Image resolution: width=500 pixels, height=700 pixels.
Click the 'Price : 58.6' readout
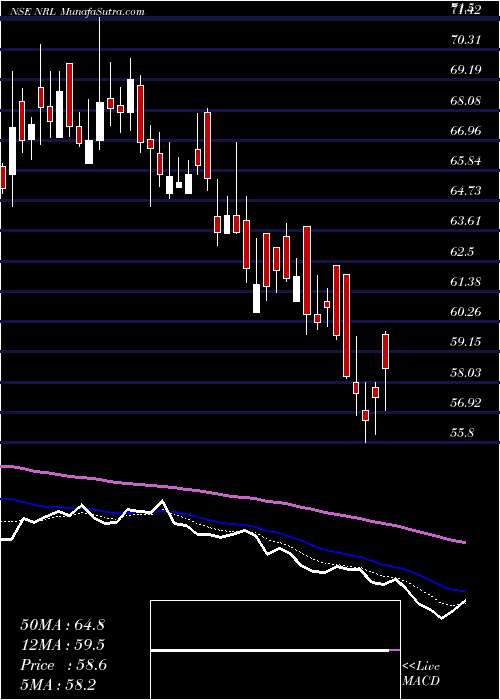tap(63, 665)
